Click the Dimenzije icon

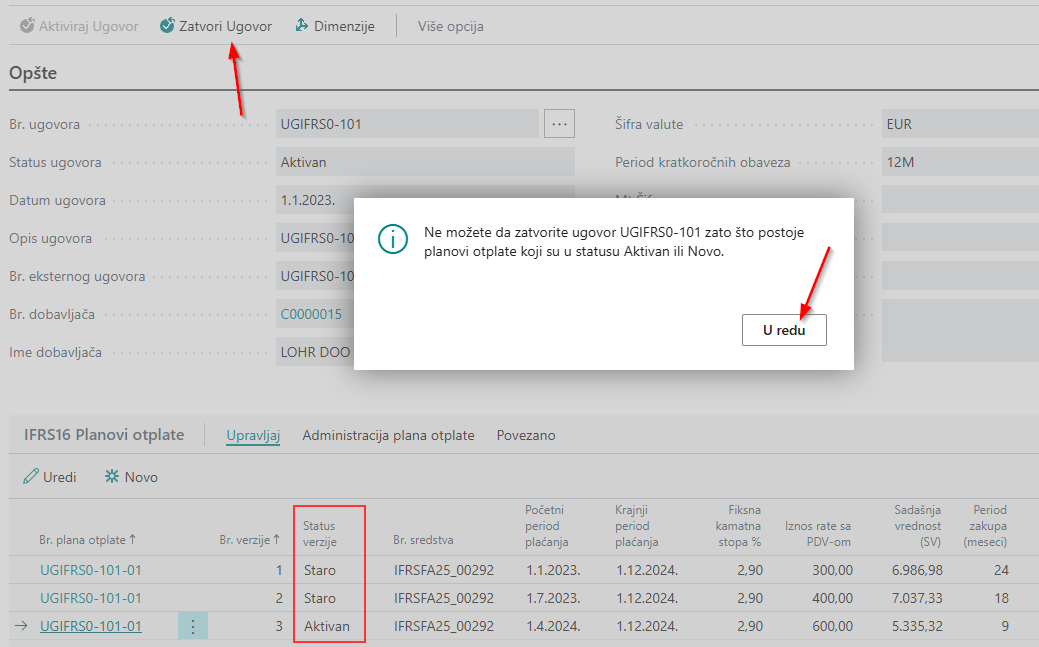[301, 26]
